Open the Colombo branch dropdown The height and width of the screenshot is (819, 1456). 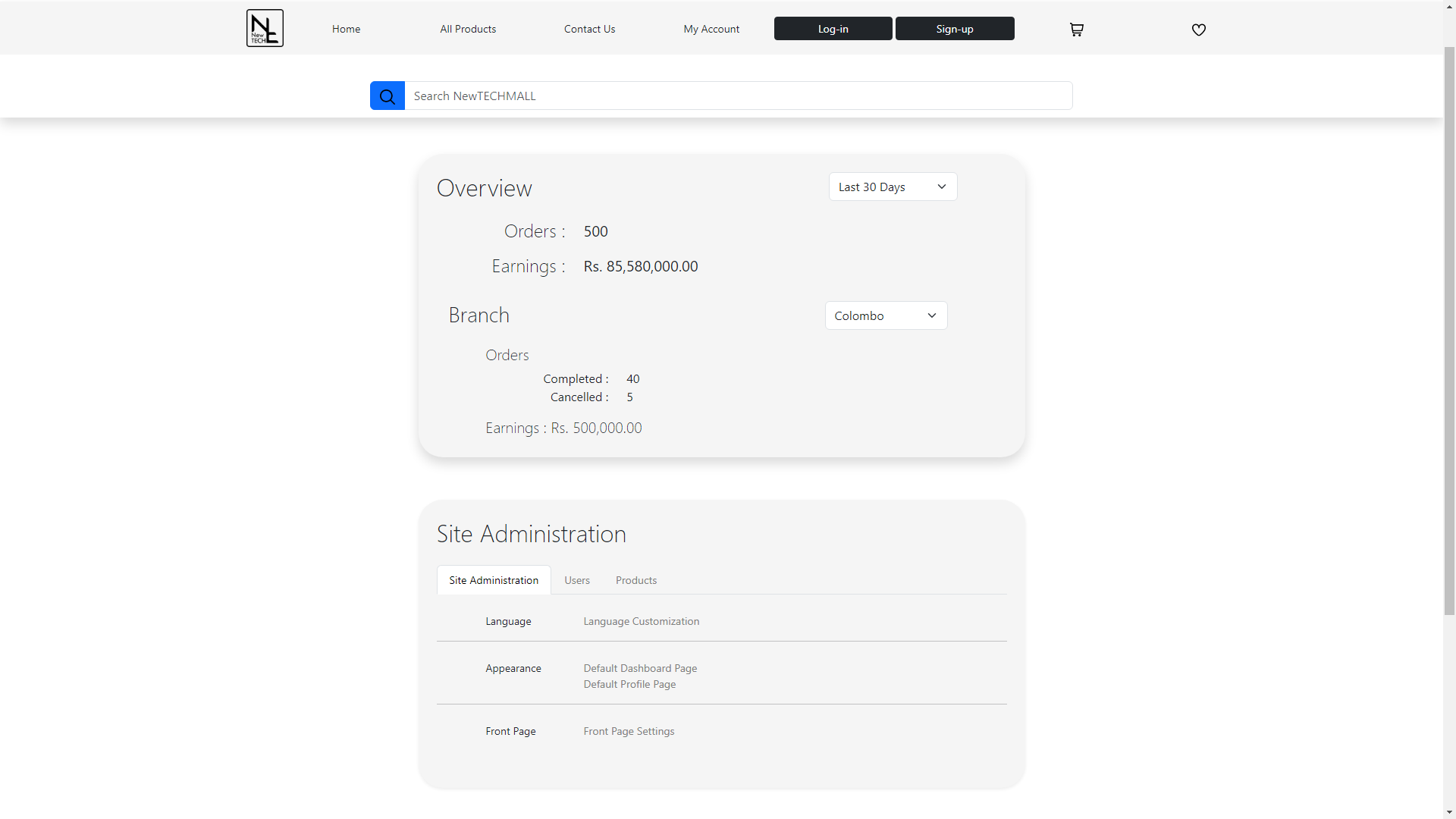(886, 315)
